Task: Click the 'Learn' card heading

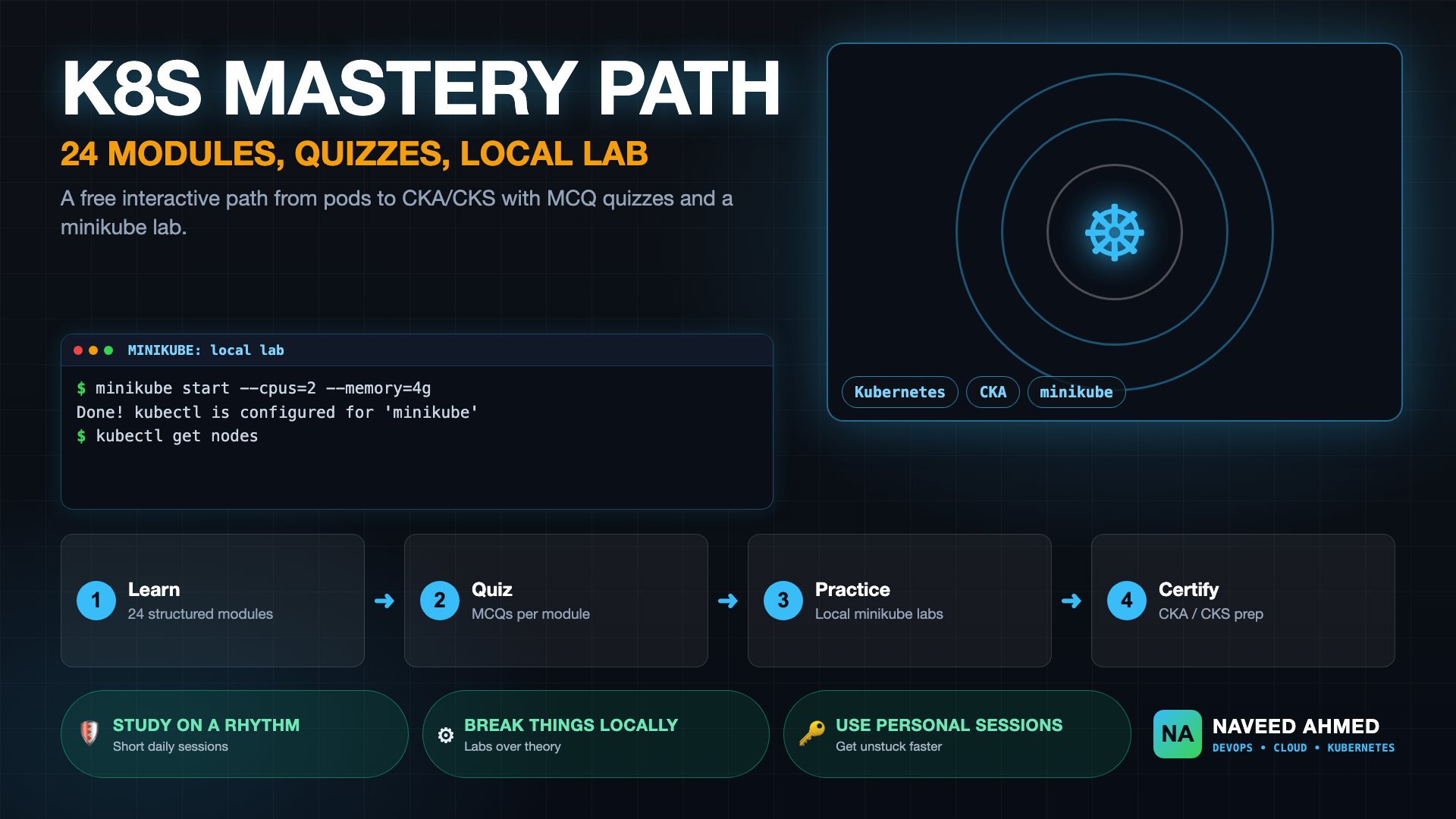Action: click(x=154, y=589)
